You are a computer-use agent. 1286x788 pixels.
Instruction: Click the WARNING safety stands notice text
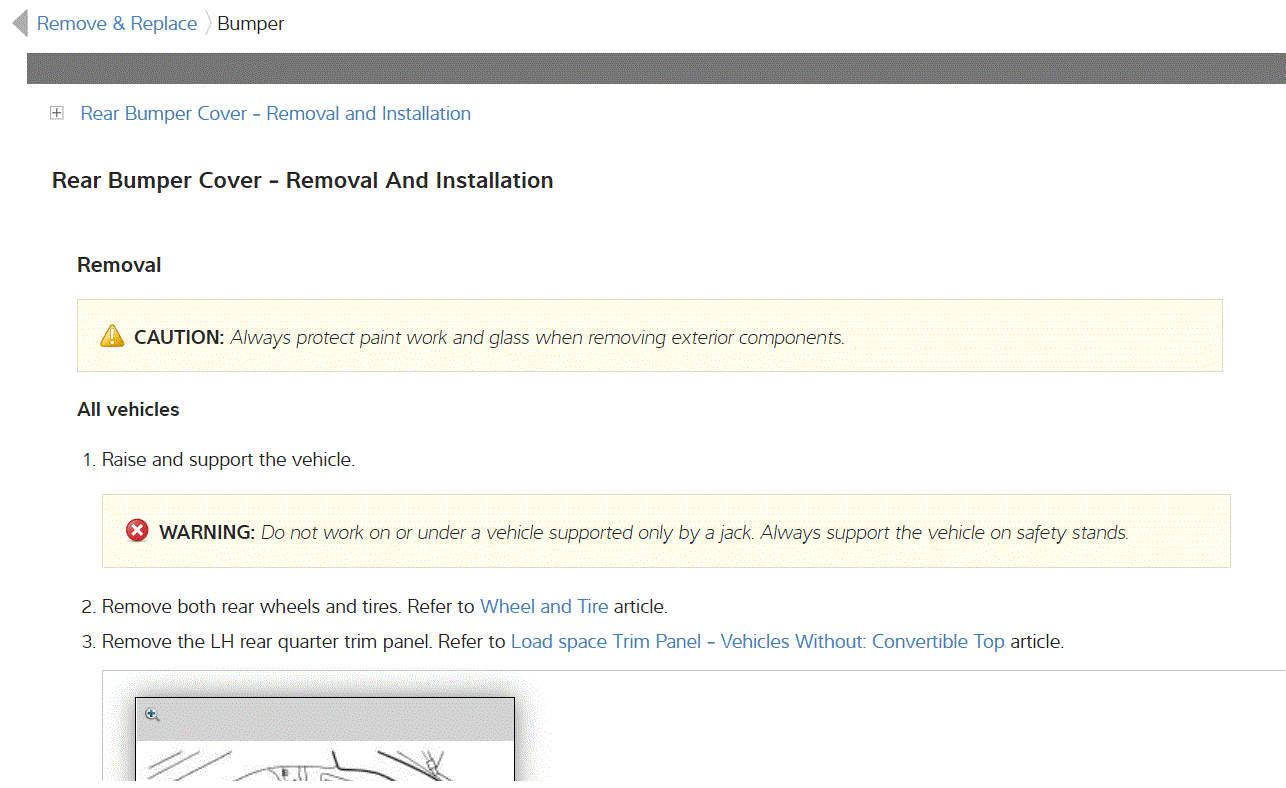694,533
